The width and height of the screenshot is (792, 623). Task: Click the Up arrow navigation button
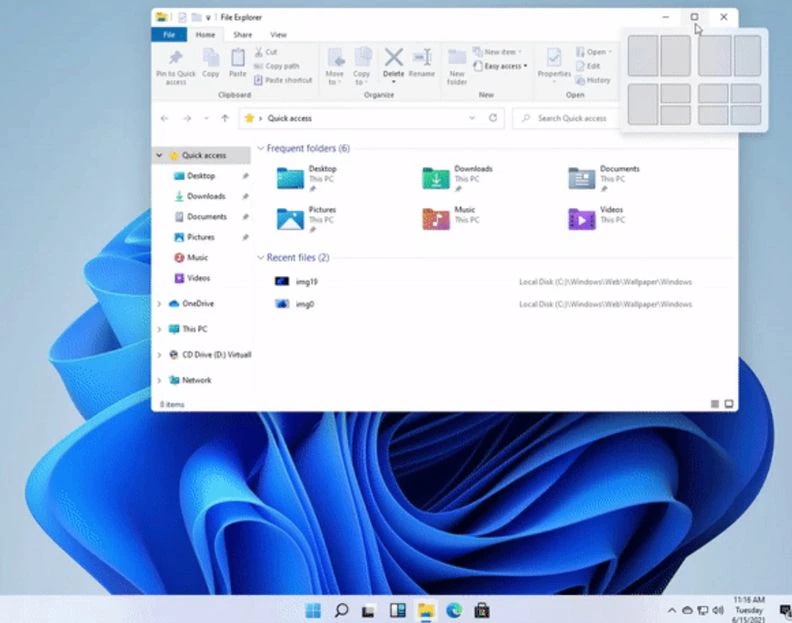point(225,118)
